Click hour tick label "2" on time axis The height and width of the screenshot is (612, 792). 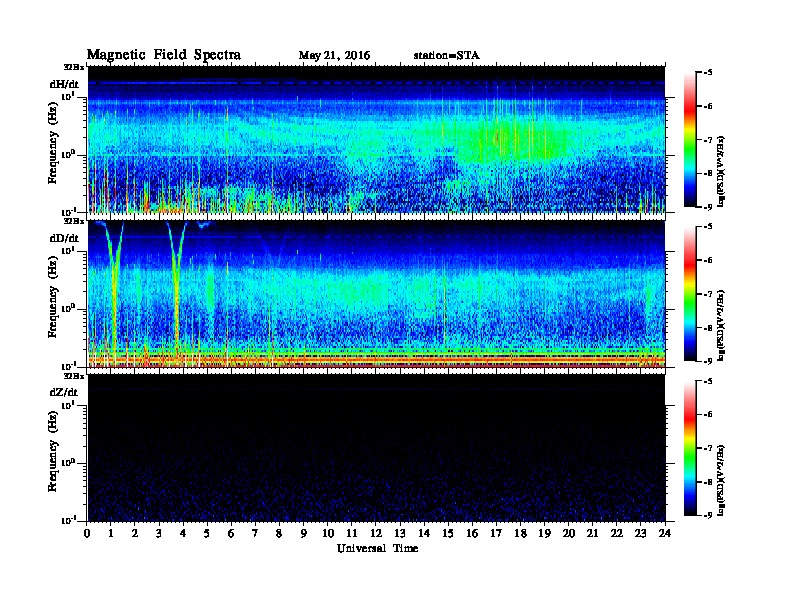(x=135, y=534)
